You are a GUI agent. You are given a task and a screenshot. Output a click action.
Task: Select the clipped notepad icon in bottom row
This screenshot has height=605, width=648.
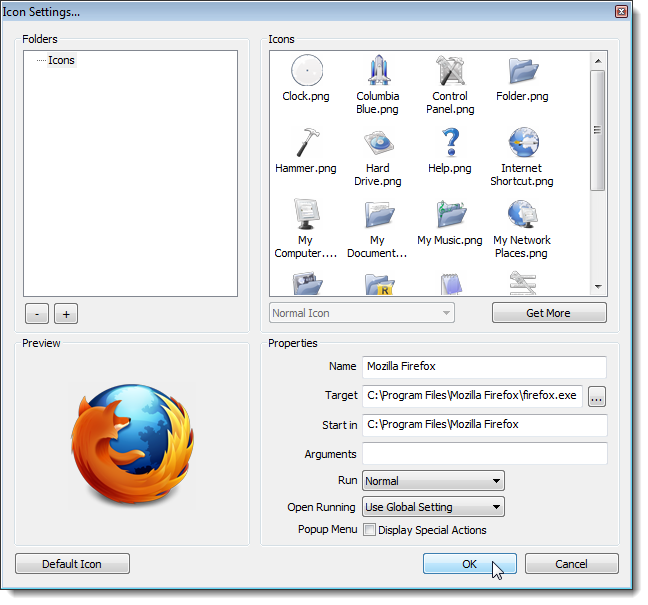451,284
